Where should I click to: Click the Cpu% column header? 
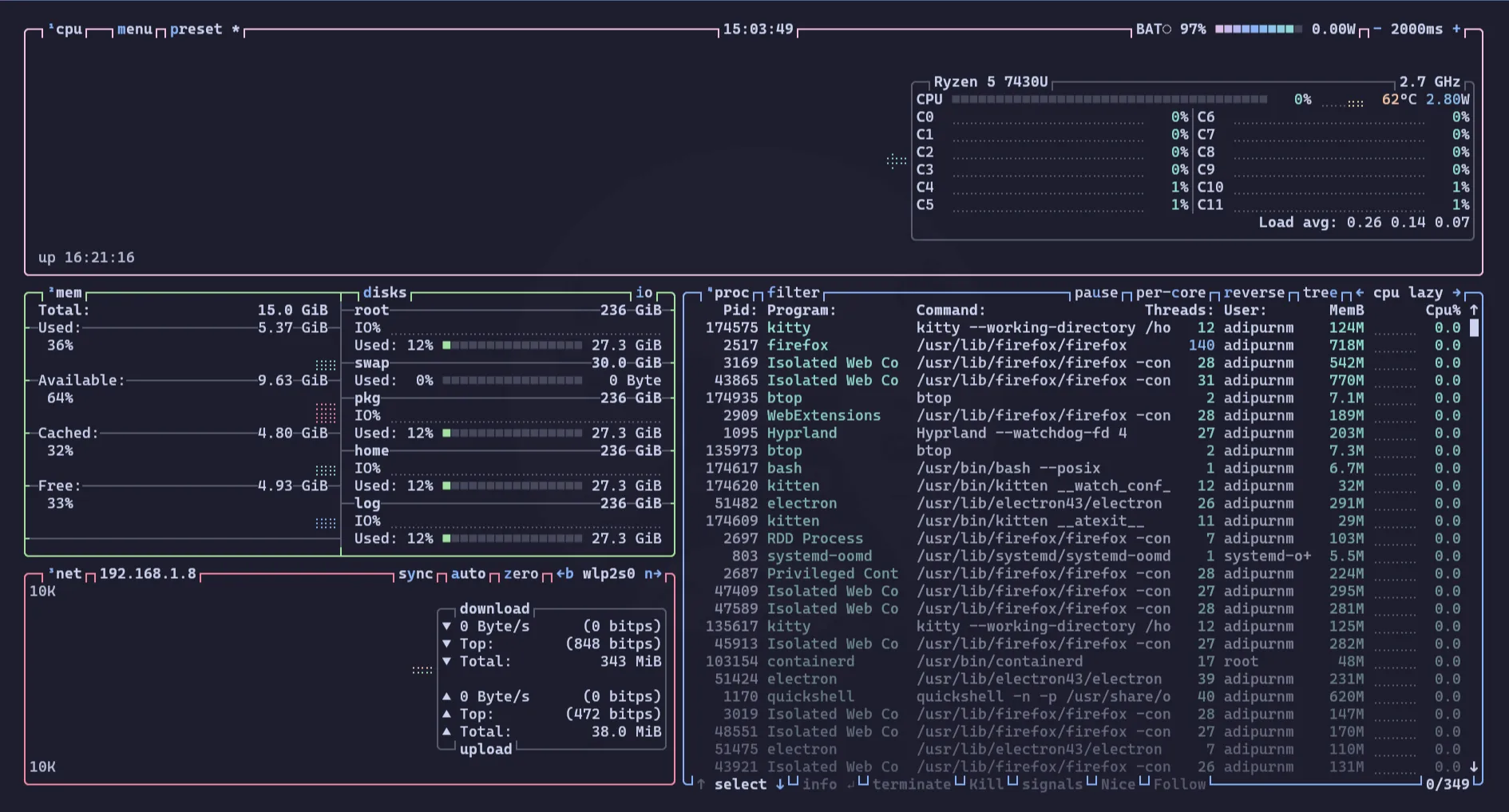(x=1443, y=310)
